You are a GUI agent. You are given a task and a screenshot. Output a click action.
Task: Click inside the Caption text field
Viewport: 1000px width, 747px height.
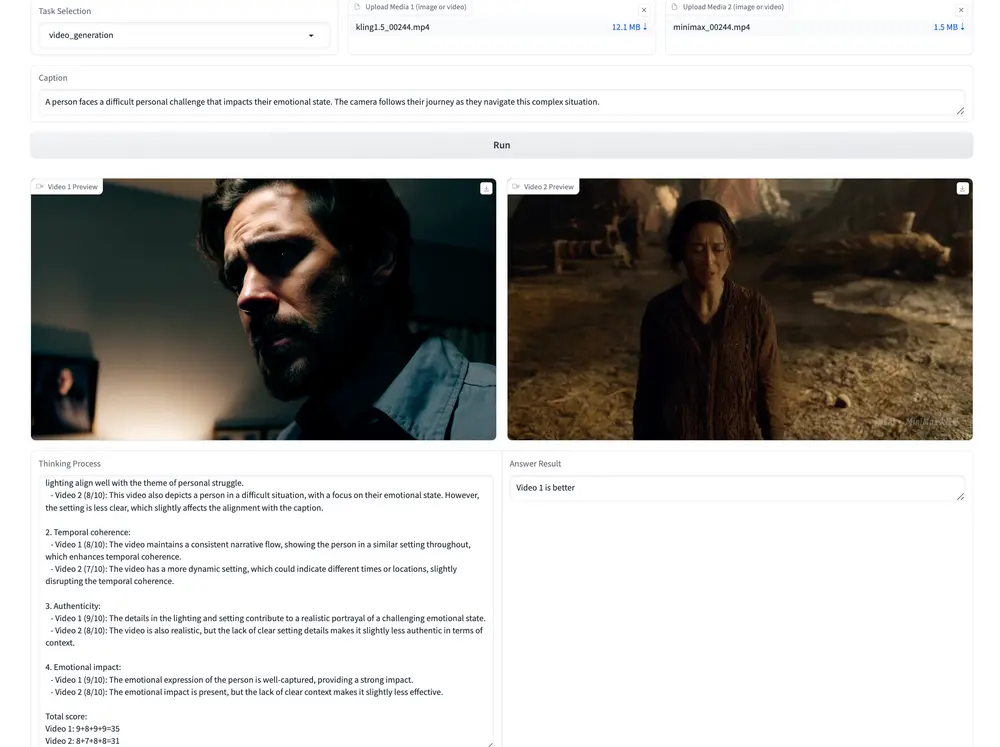point(500,102)
